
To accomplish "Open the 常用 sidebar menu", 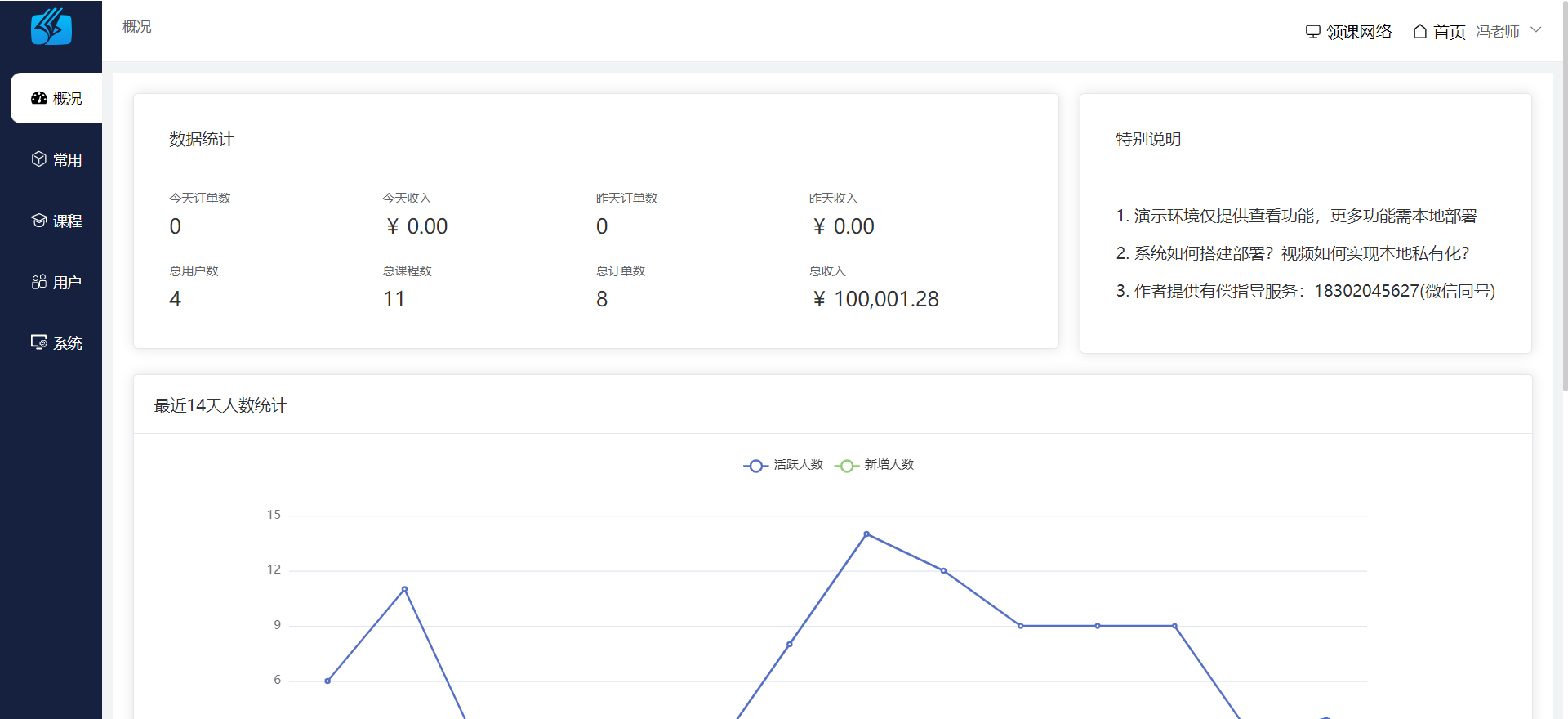I will click(56, 159).
